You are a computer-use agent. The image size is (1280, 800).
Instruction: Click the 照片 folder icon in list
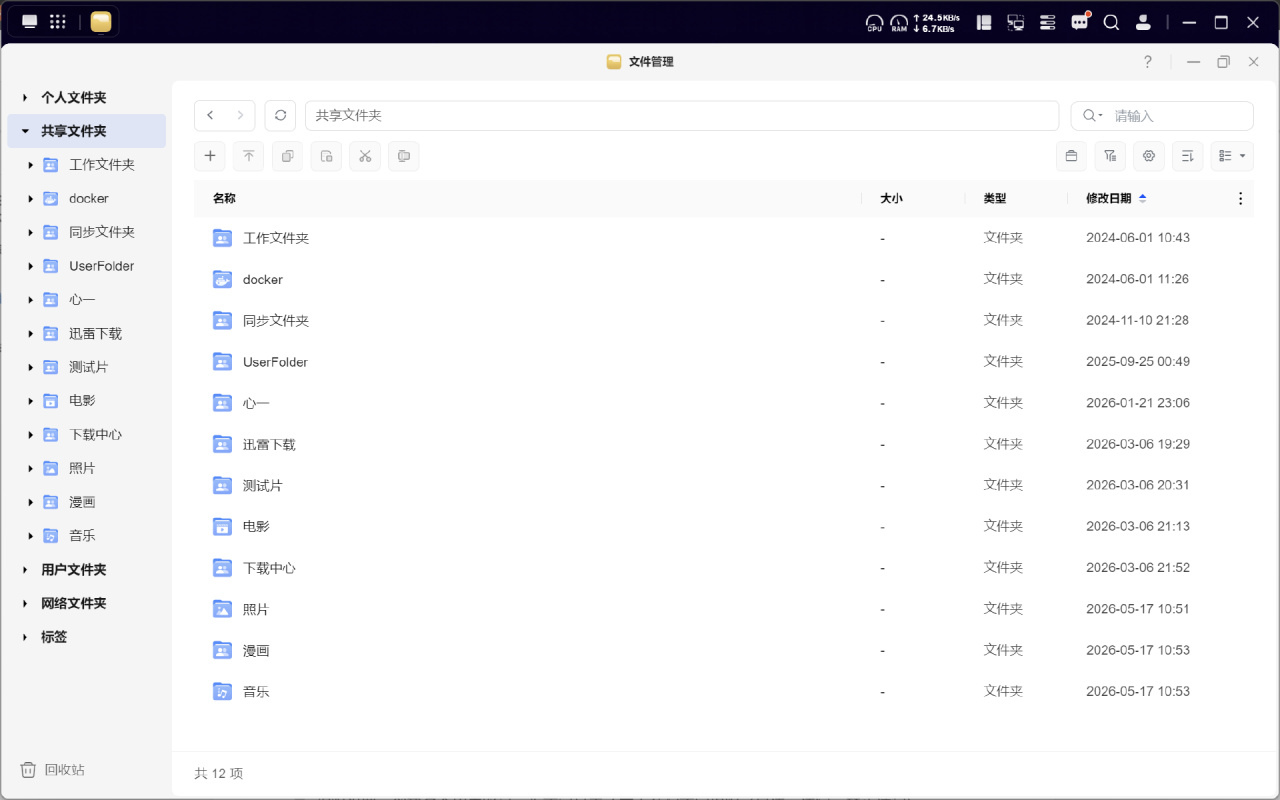[x=222, y=609]
